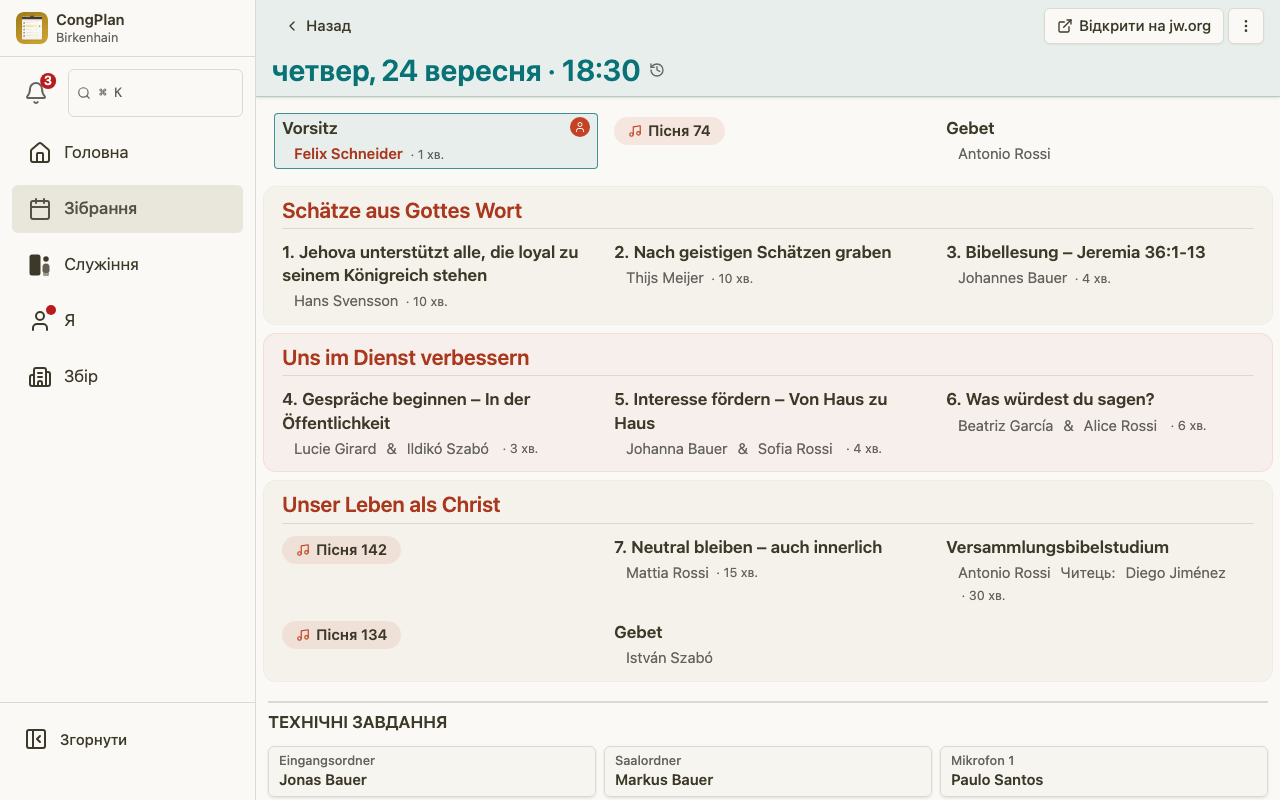Viewport: 1280px width, 800px height.
Task: Open meeting on jw.org
Action: point(1134,26)
